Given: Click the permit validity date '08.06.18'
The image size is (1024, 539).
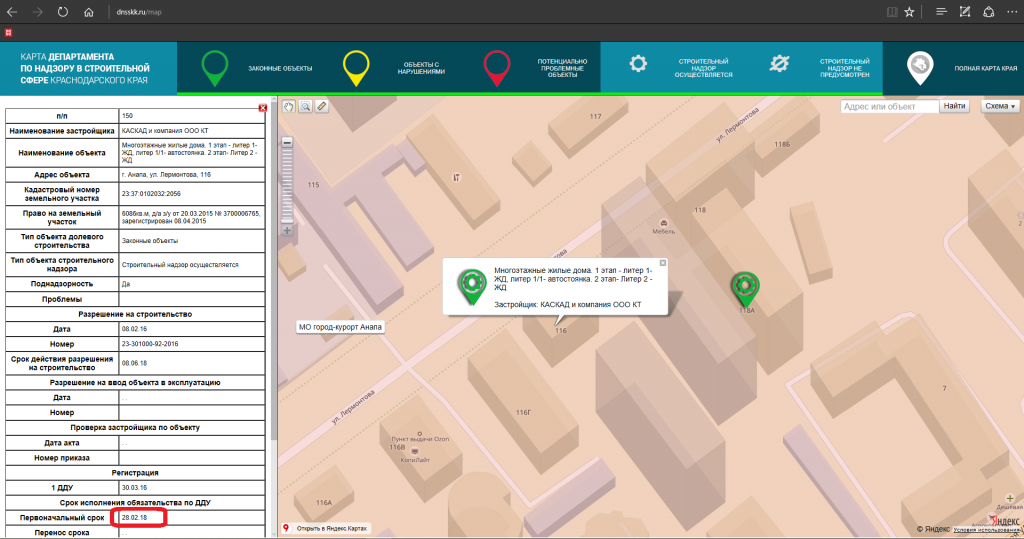Looking at the screenshot, I should [192, 363].
